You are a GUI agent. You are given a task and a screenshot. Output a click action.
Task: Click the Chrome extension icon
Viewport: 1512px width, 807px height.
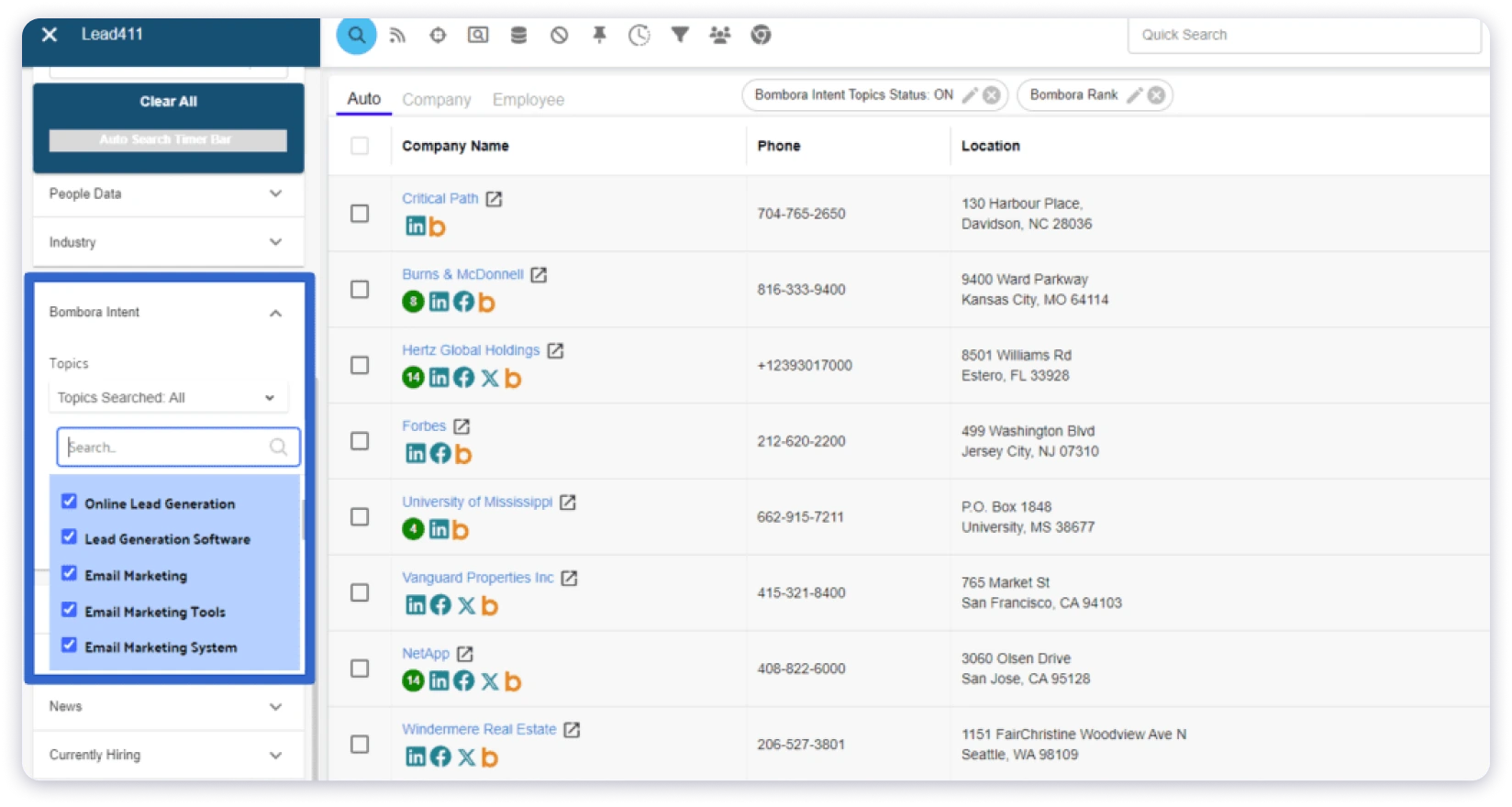(x=761, y=35)
